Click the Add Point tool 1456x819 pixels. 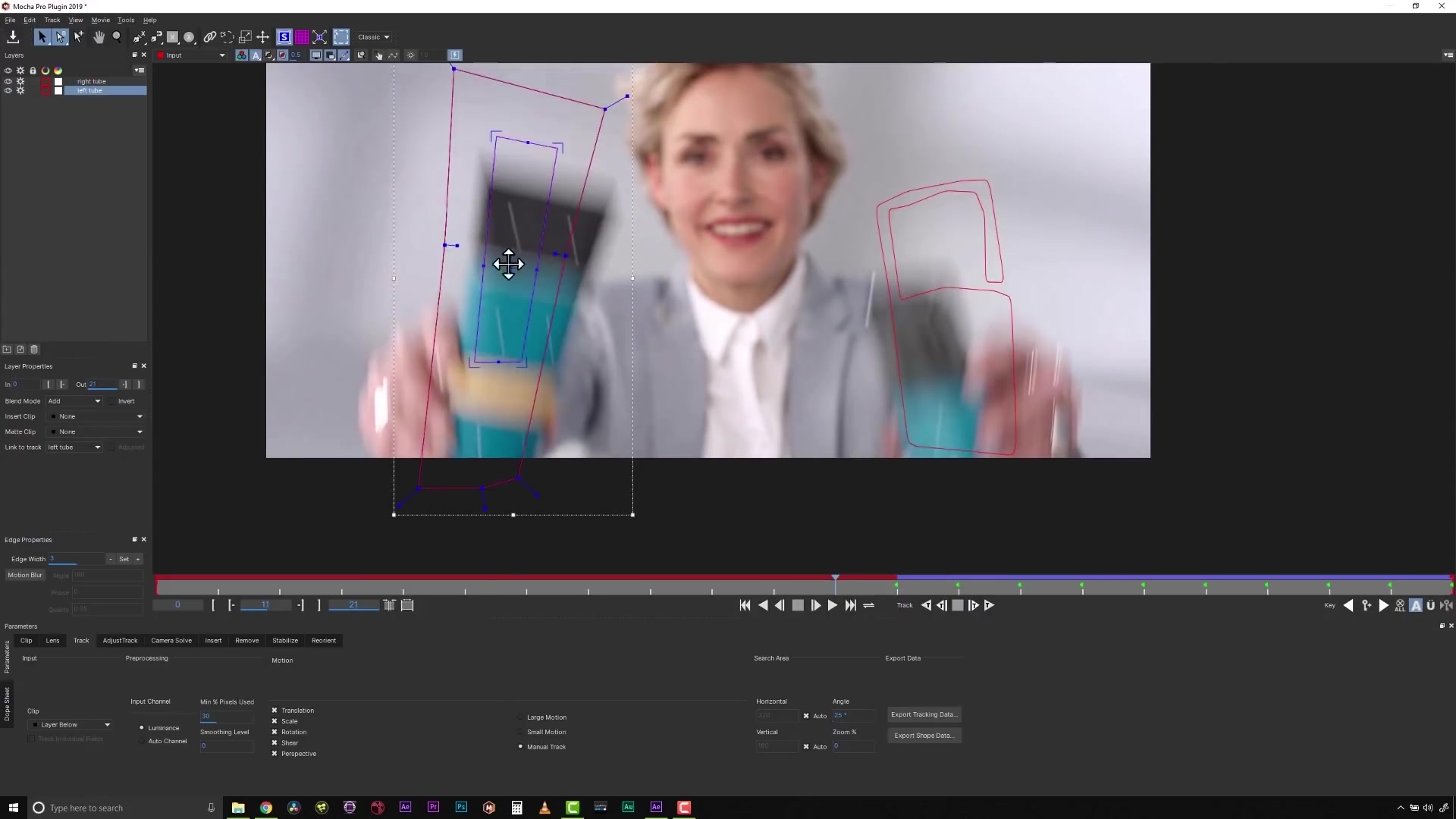click(79, 36)
